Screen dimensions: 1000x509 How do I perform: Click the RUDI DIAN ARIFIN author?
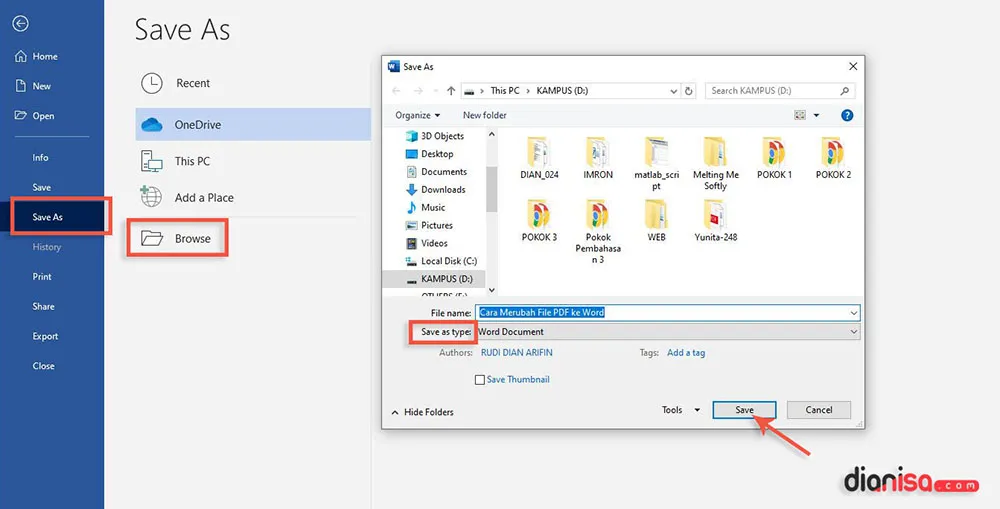pos(517,353)
